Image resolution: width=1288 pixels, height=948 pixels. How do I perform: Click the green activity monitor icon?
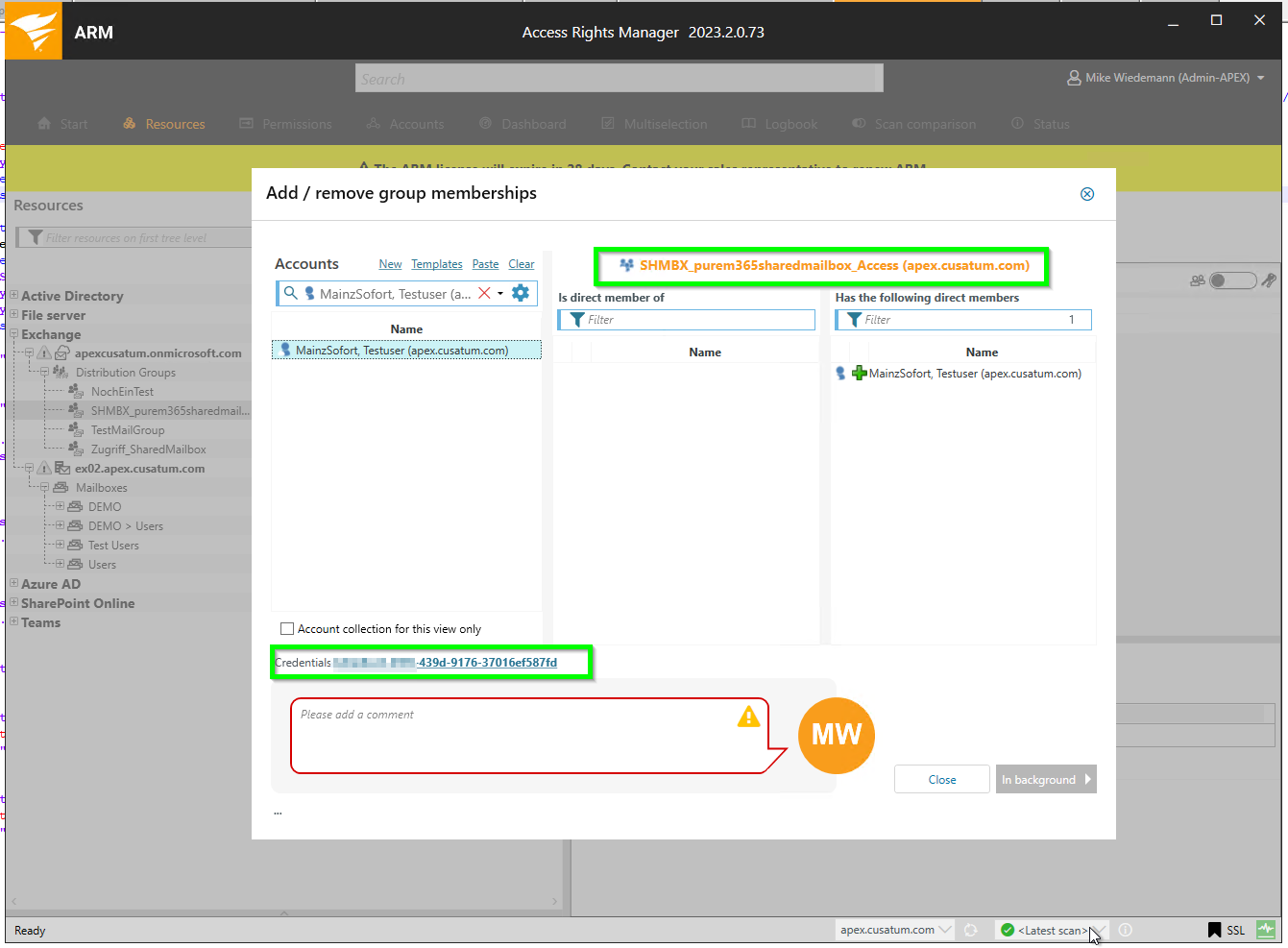(x=1267, y=930)
